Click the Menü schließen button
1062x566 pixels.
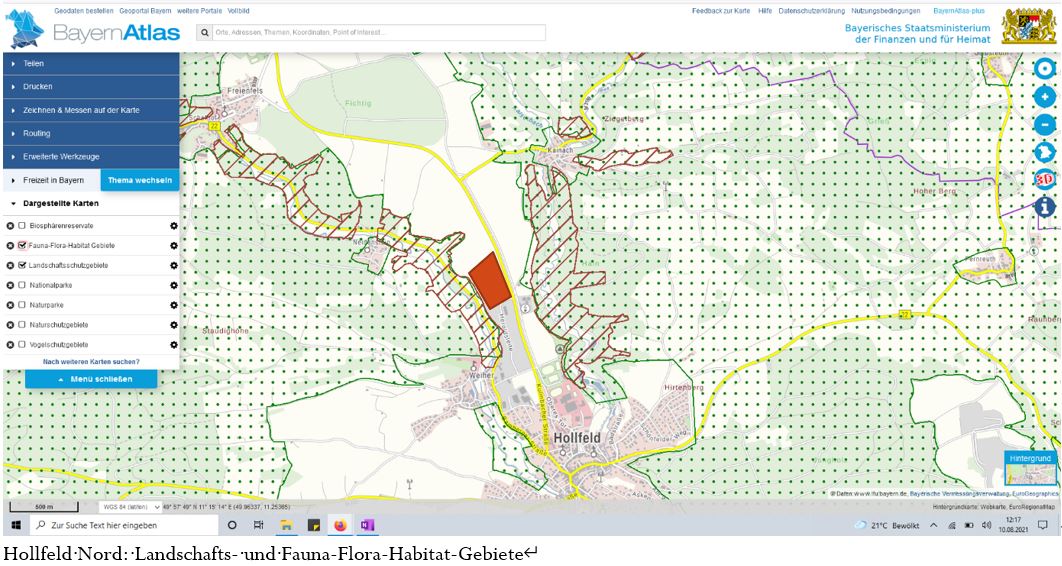91,380
